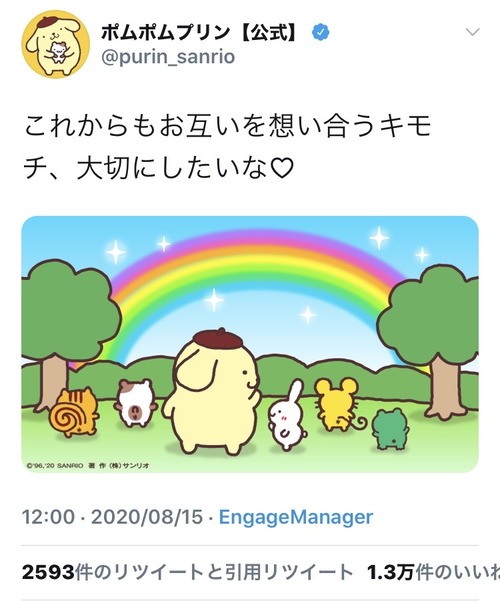The image size is (500, 601).
Task: Click the white rabbit in the picture
Action: [x=287, y=416]
